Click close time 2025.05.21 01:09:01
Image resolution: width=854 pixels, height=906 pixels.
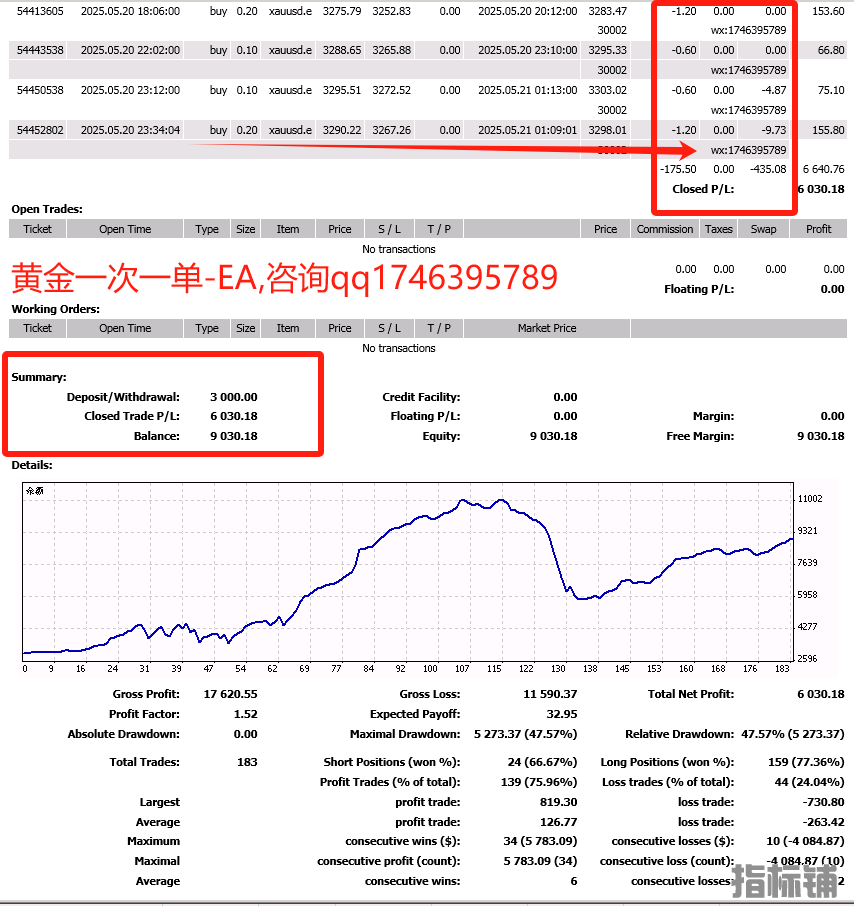(x=528, y=130)
